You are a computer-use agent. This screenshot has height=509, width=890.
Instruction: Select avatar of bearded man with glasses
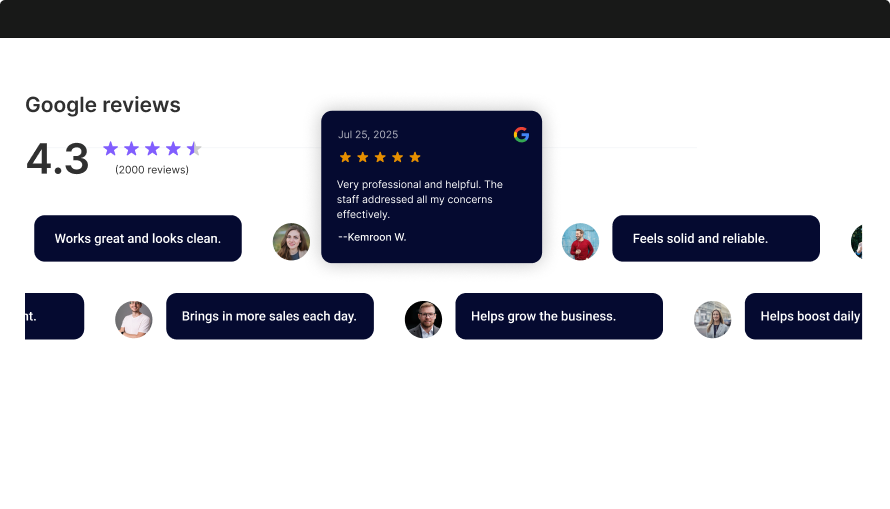click(x=423, y=319)
